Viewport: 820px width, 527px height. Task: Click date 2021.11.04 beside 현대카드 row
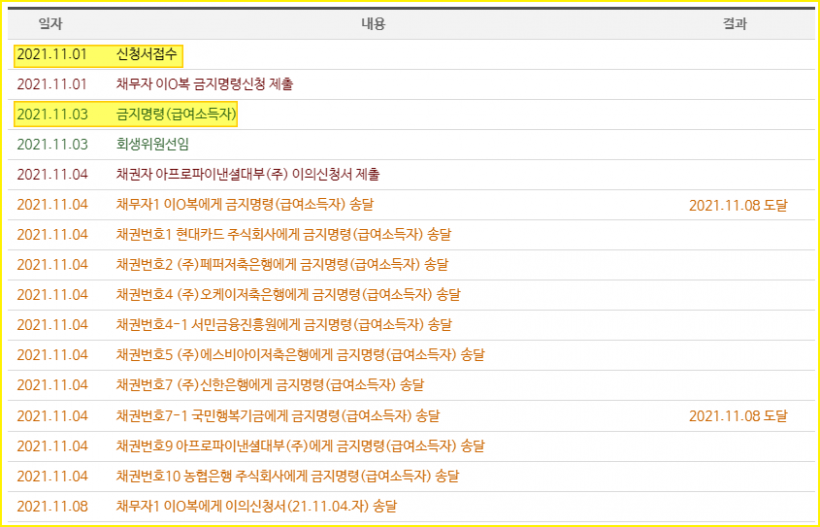[x=52, y=235]
